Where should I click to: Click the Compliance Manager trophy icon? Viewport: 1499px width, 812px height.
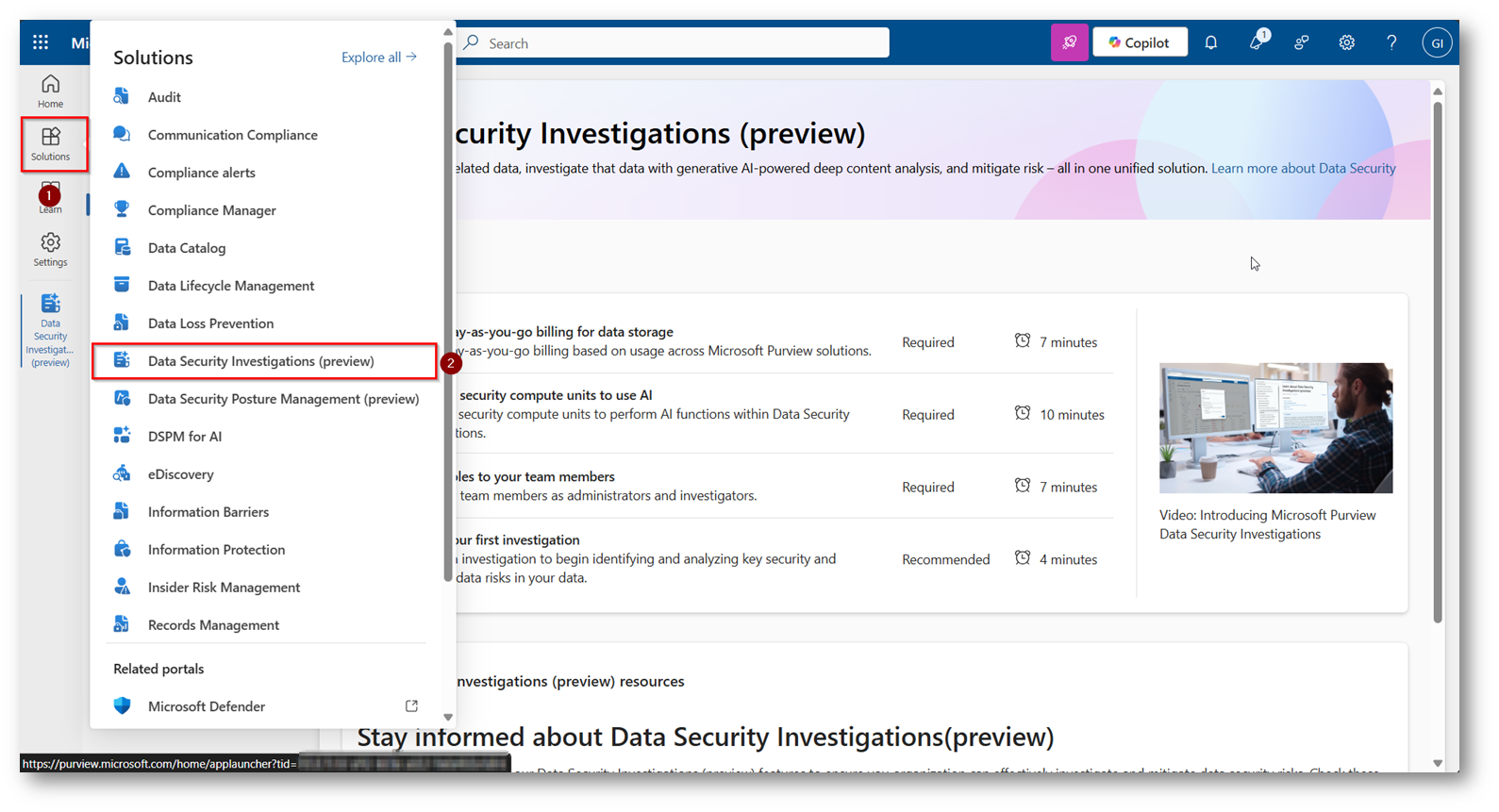[122, 209]
